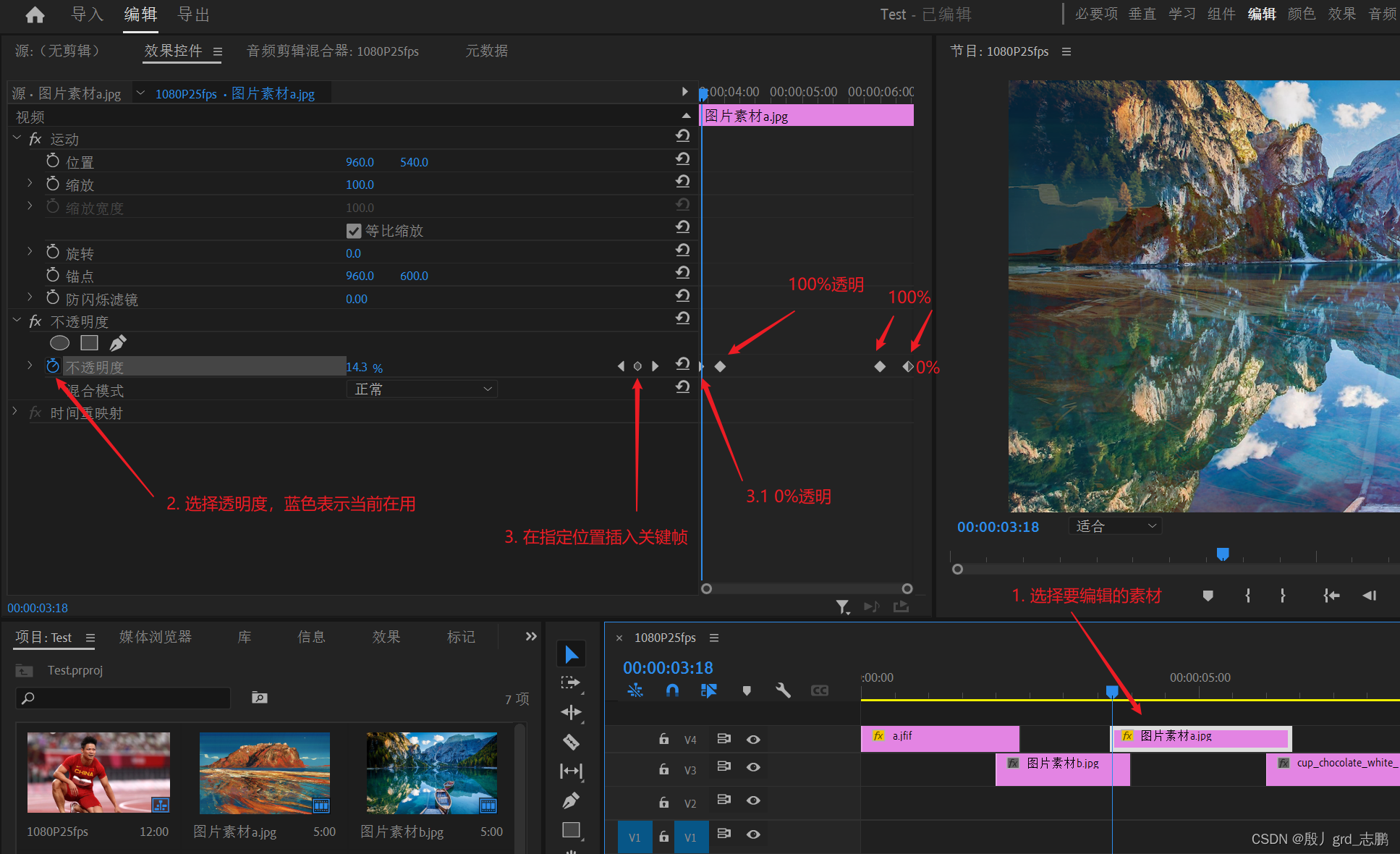The width and height of the screenshot is (1400, 854).
Task: Collapse the Motion effect group
Action: 17,138
